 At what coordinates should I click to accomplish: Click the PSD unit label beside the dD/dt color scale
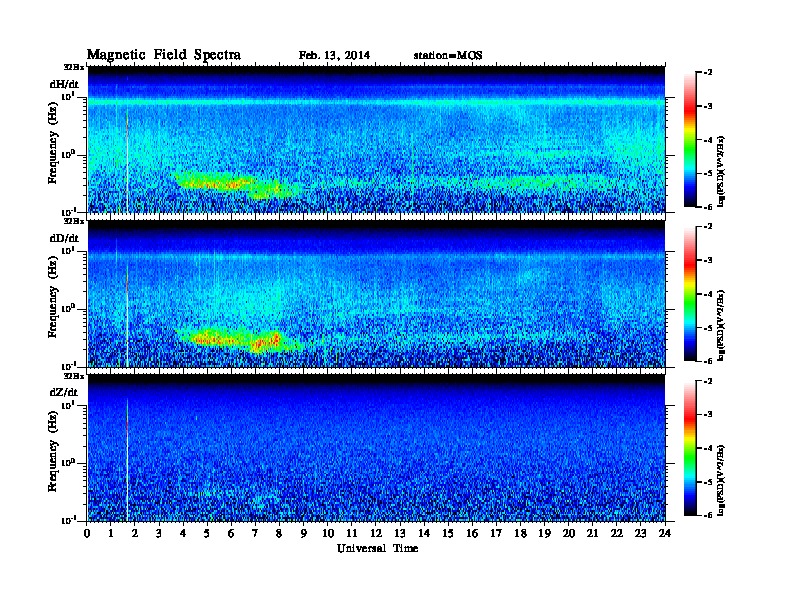click(x=721, y=325)
